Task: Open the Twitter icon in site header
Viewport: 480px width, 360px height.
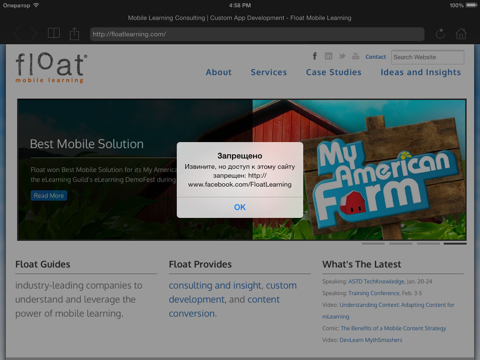Action: [x=342, y=56]
